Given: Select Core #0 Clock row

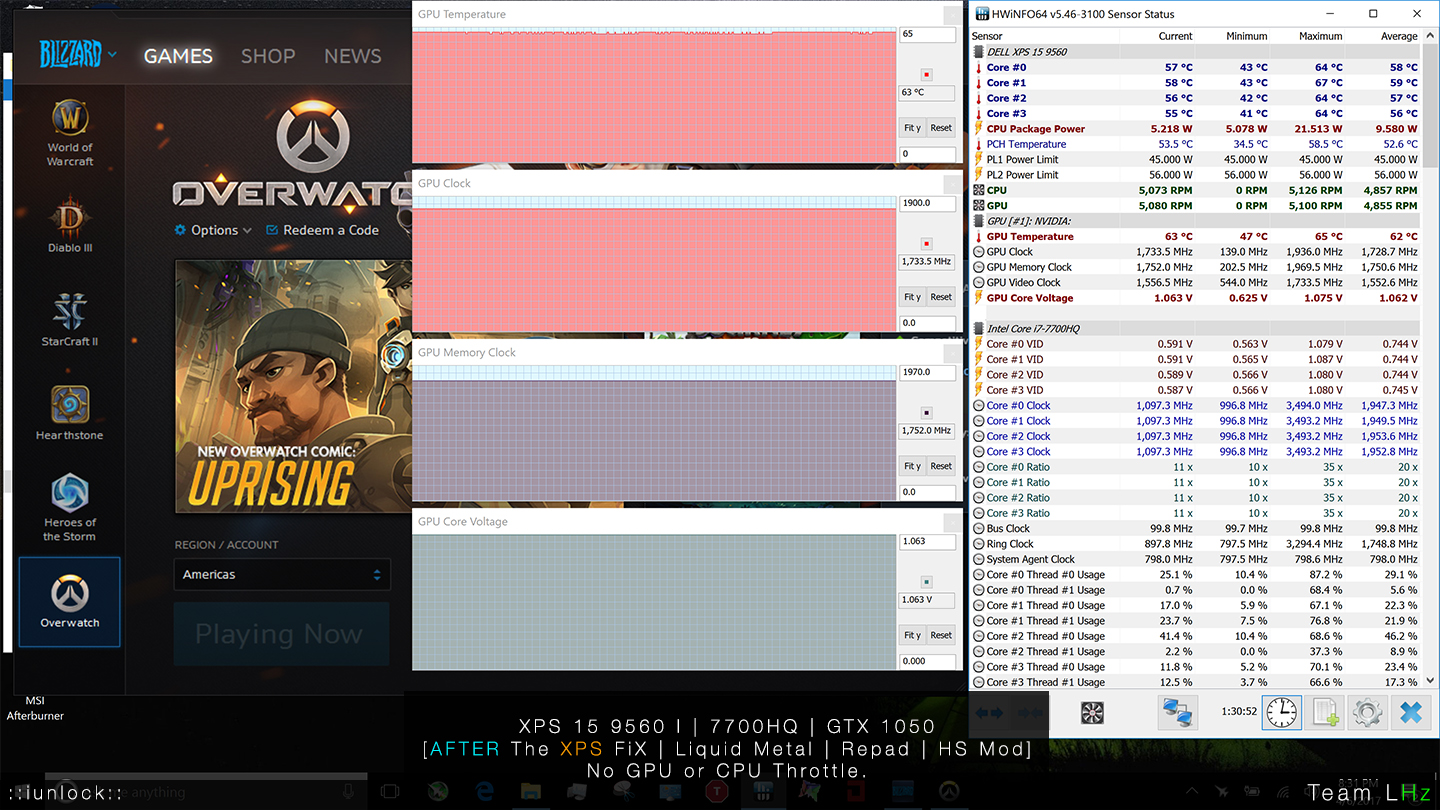Looking at the screenshot, I should 1196,405.
